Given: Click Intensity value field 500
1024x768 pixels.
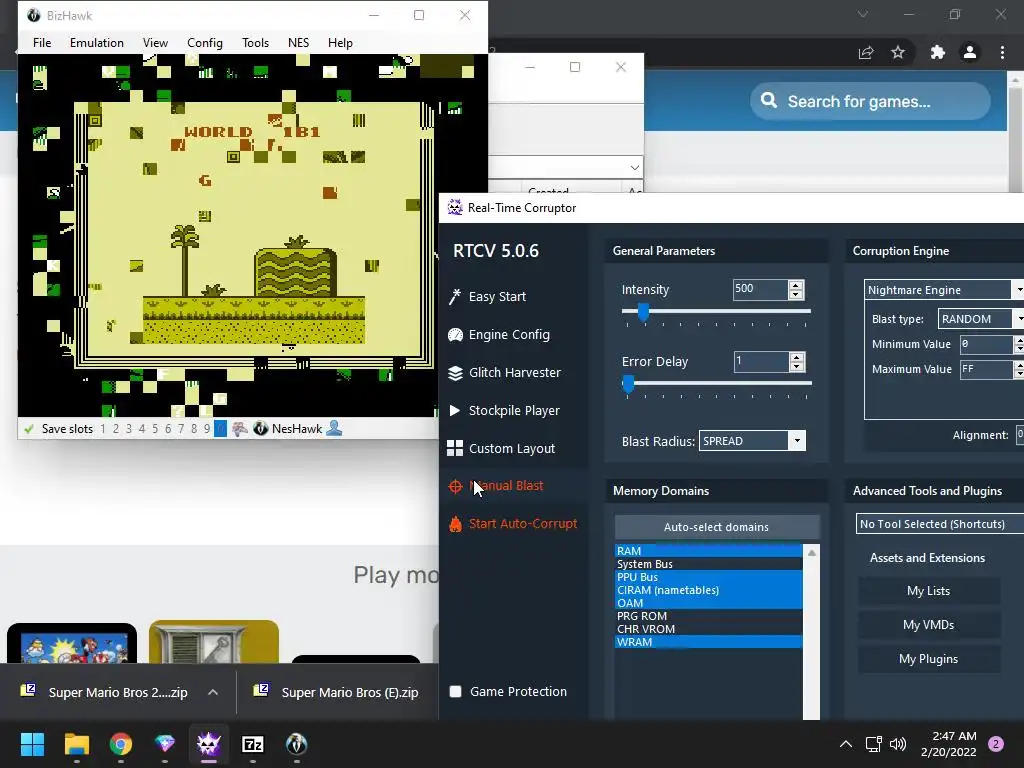Looking at the screenshot, I should pyautogui.click(x=760, y=289).
